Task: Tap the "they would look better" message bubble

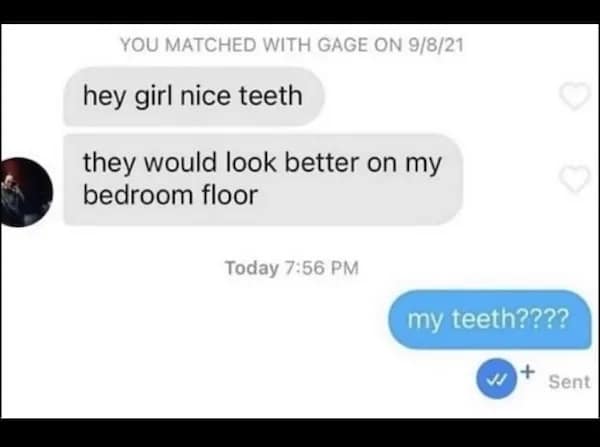Action: pyautogui.click(x=263, y=179)
